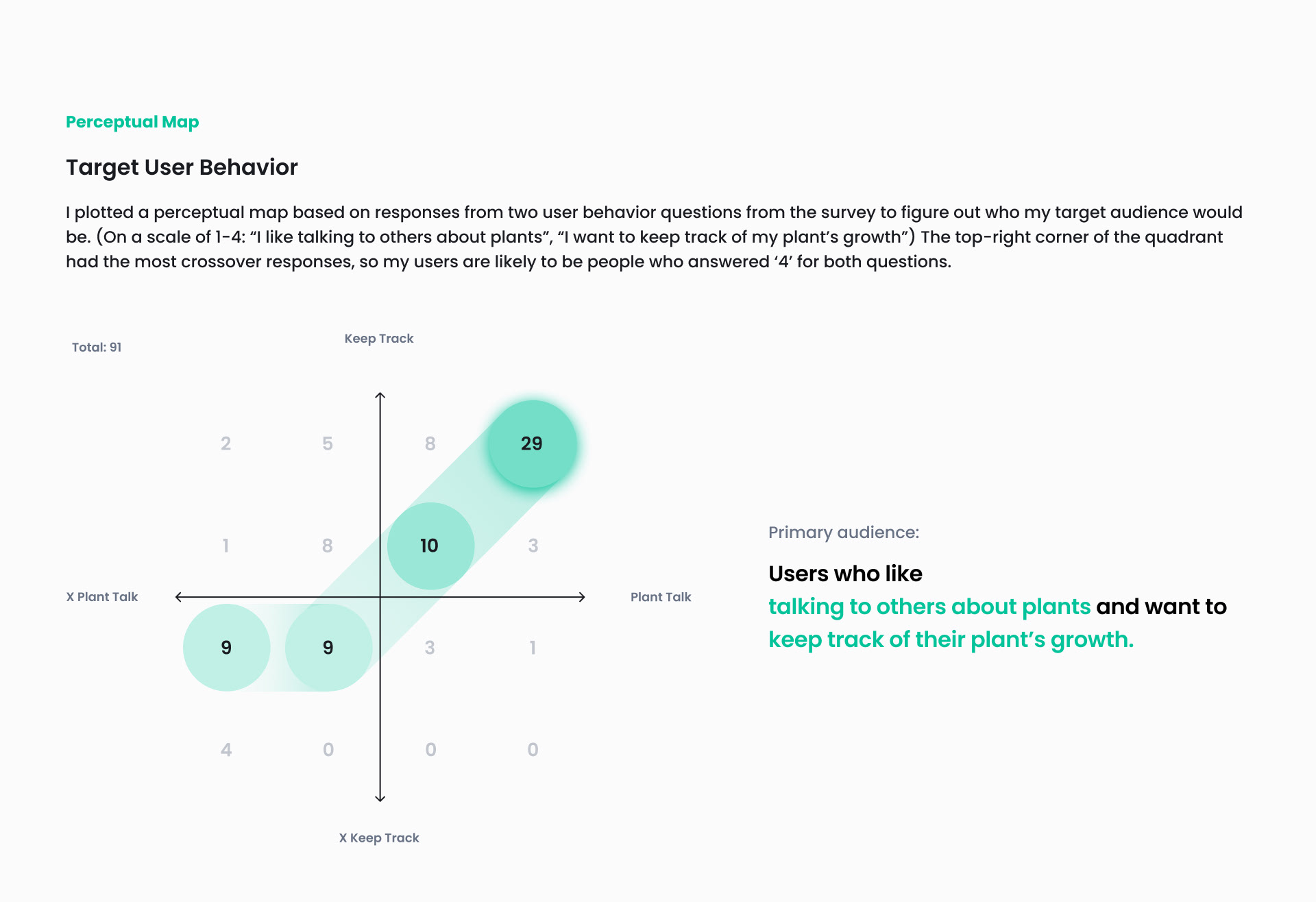Image resolution: width=1316 pixels, height=902 pixels.
Task: Click the X Keep Track axis label
Action: point(379,838)
